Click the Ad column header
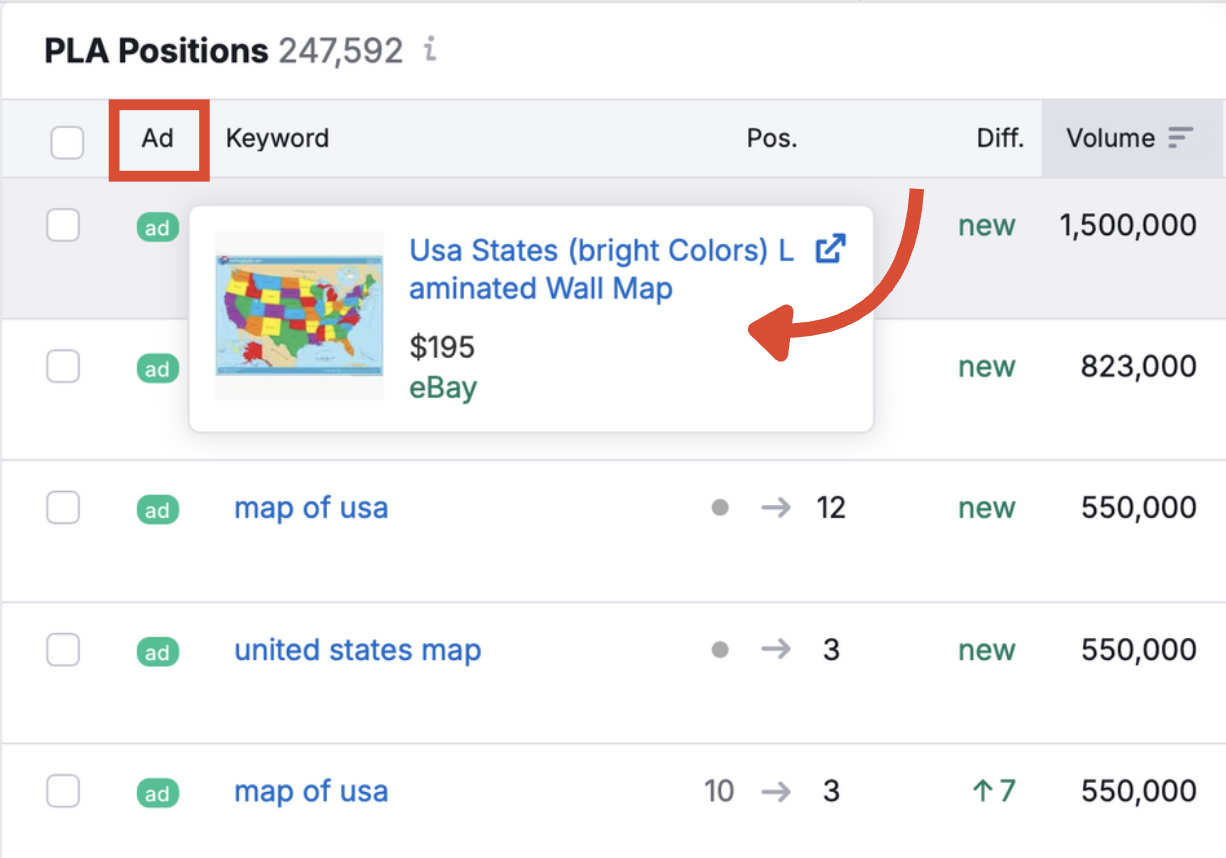 158,138
